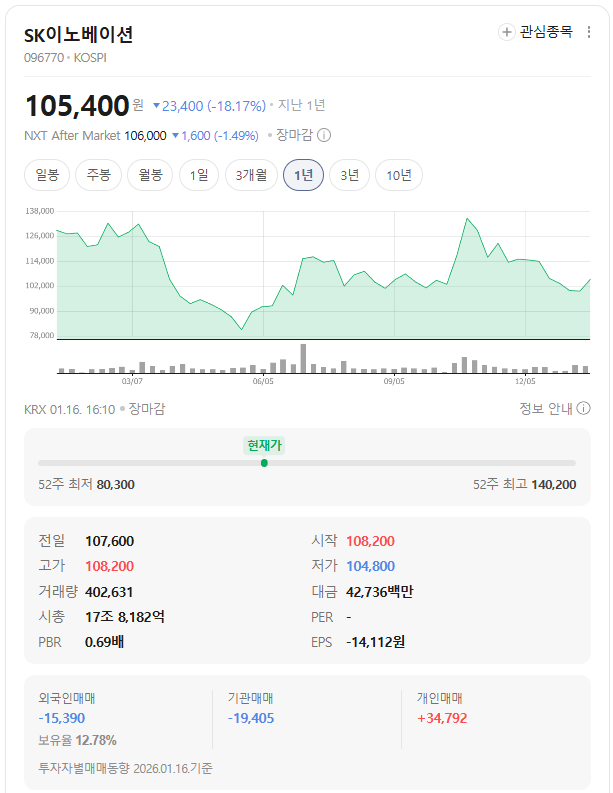Click the tallest volume bar in the chart
The image size is (613, 793).
(x=303, y=358)
